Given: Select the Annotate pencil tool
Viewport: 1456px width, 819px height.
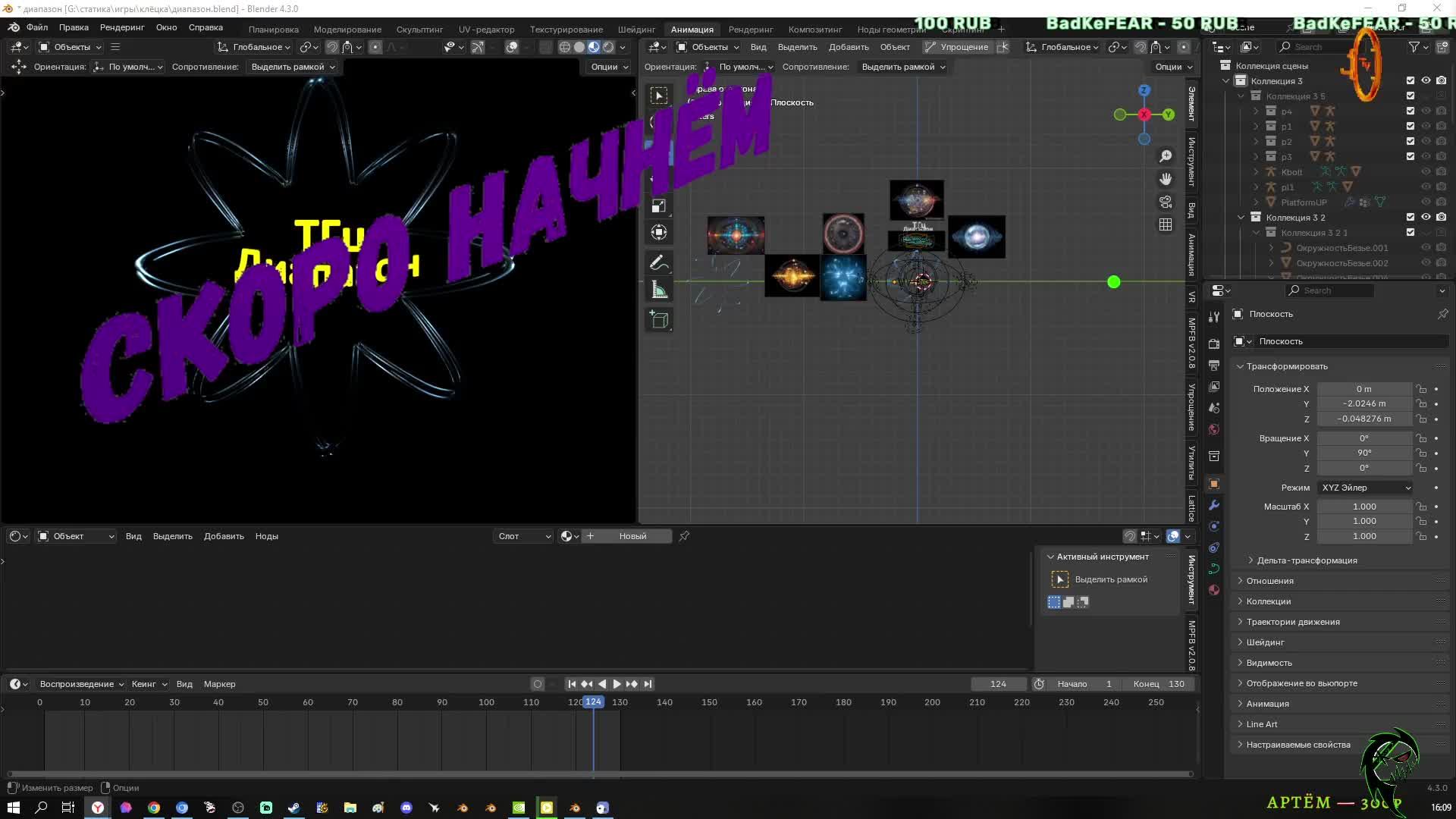Looking at the screenshot, I should [658, 263].
